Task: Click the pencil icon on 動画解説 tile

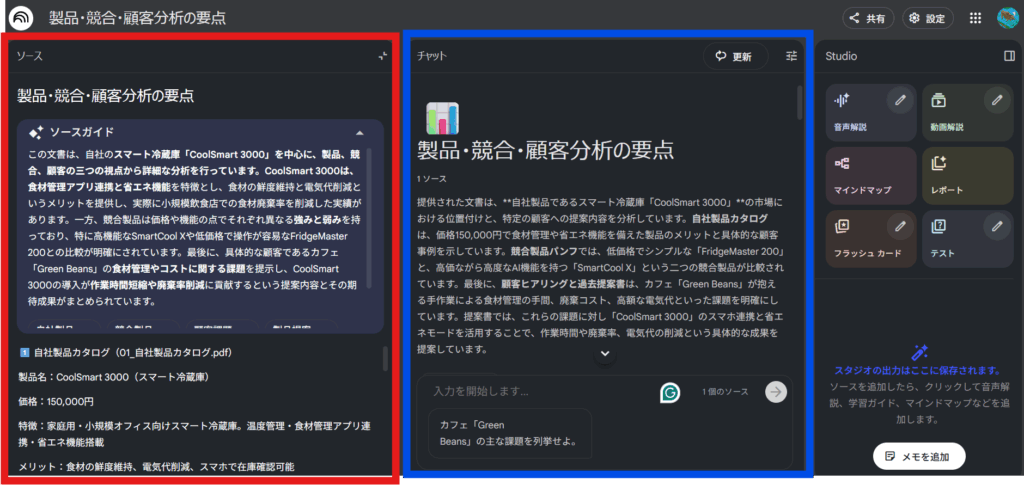Action: [x=996, y=99]
